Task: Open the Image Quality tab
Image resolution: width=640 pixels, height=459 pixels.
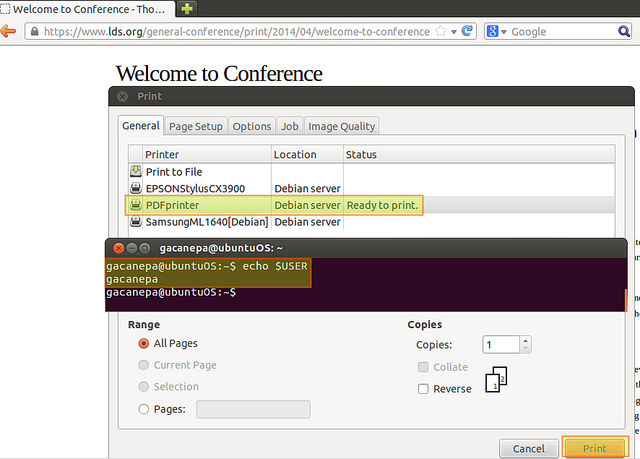Action: [x=342, y=127]
